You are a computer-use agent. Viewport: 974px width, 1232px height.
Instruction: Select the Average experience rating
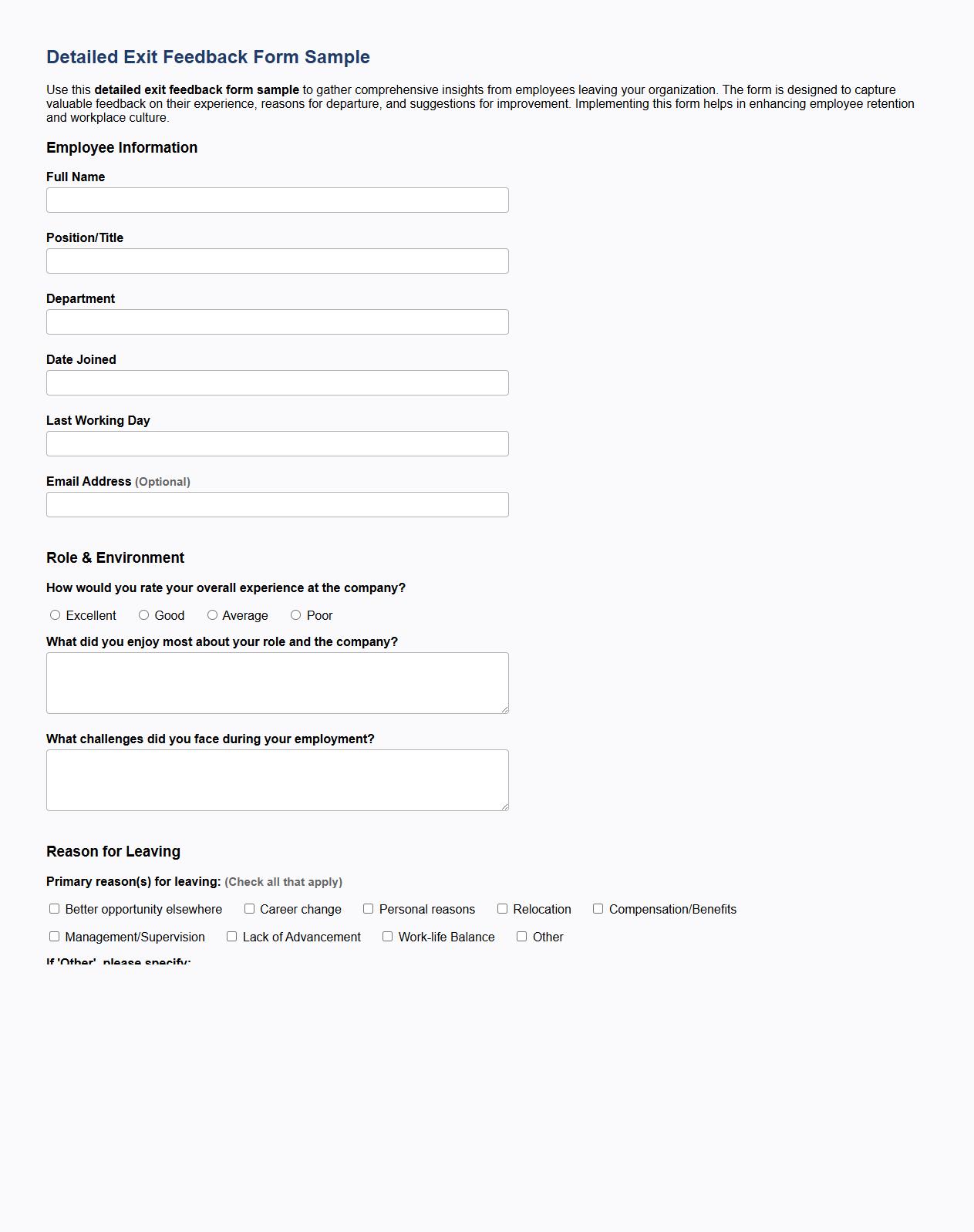(x=211, y=614)
